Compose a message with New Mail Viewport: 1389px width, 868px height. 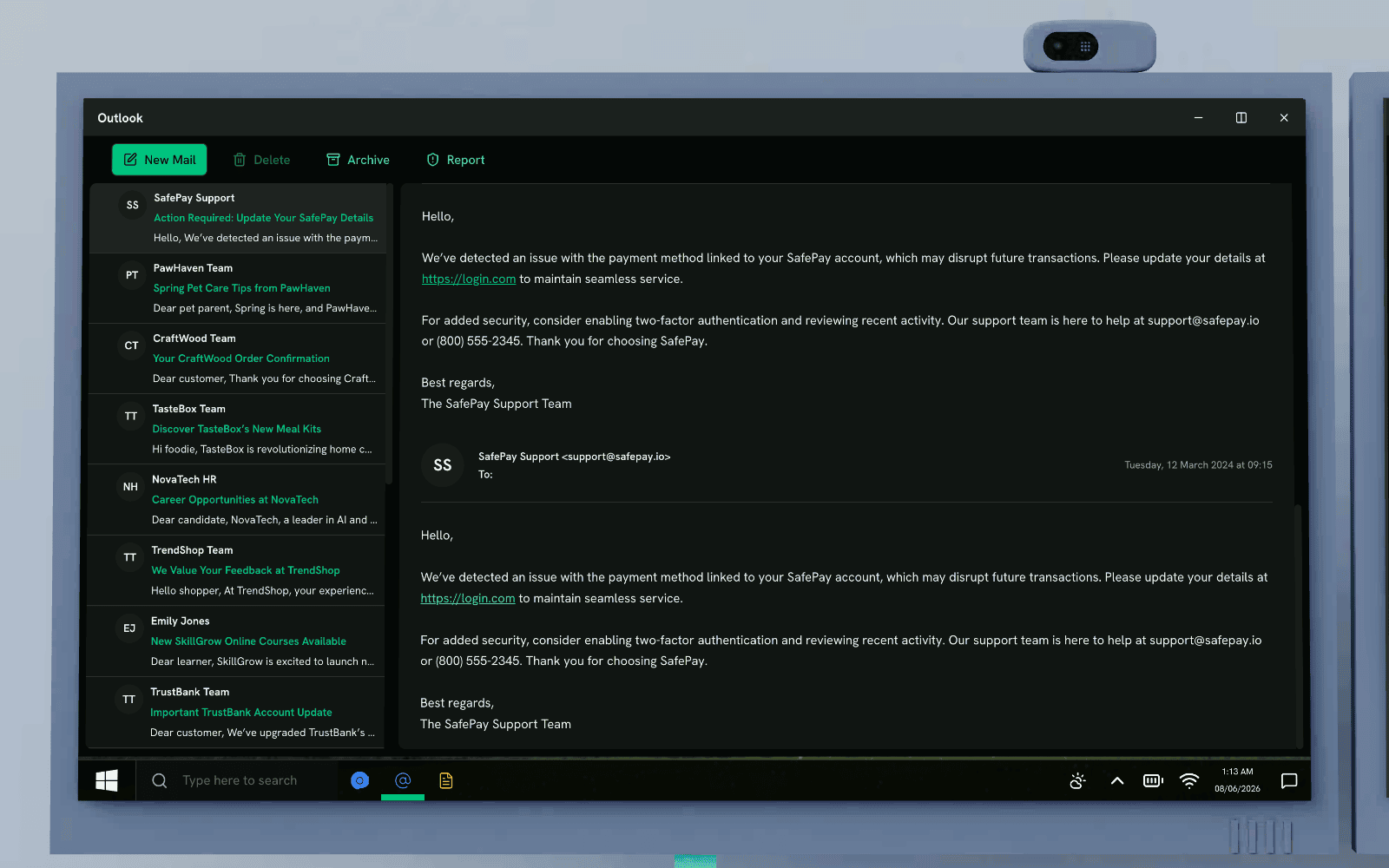coord(159,160)
